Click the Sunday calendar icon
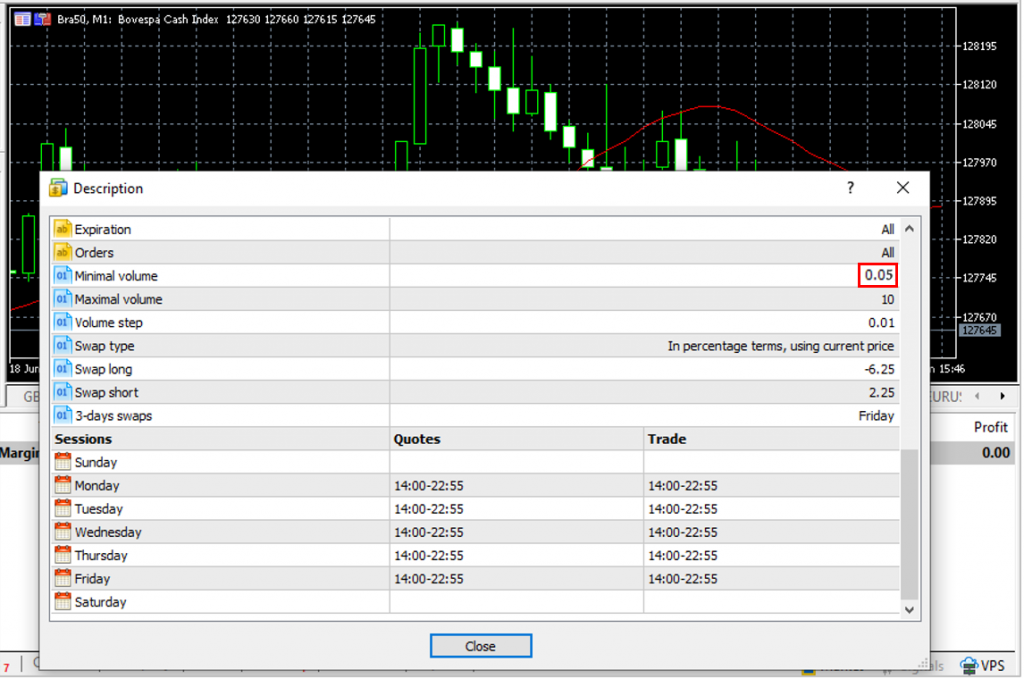Screen dimensions: 1024x679 63,462
